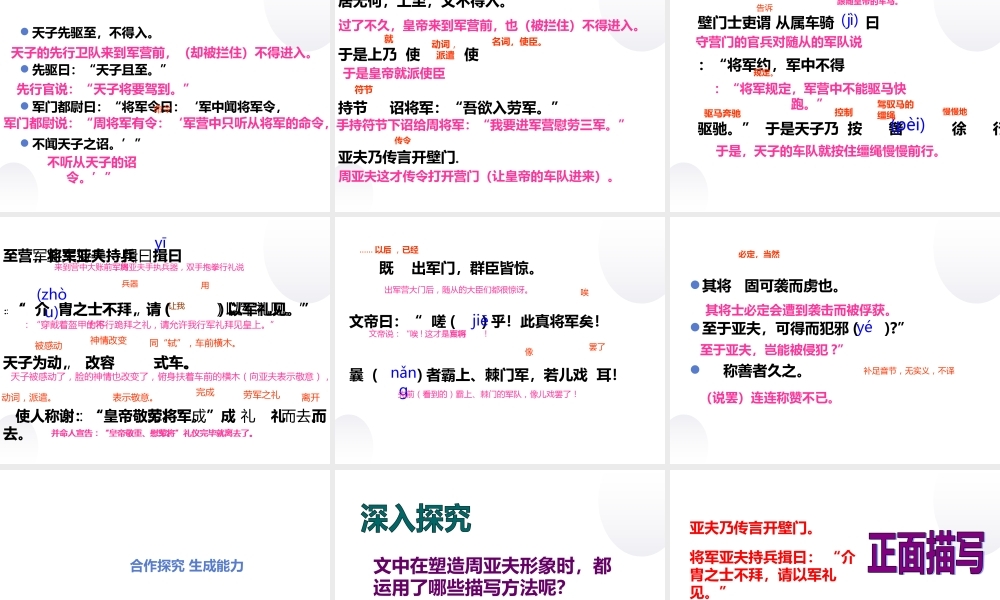Select the annotation 神情改变
1000x600 pixels.
[x=108, y=340]
